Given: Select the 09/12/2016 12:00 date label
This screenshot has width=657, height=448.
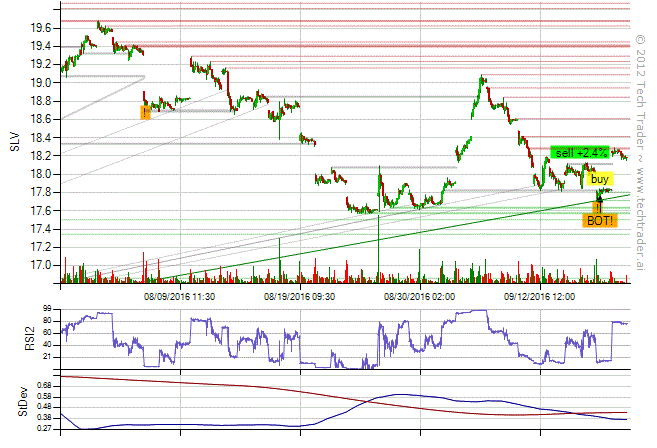Looking at the screenshot, I should click(540, 296).
